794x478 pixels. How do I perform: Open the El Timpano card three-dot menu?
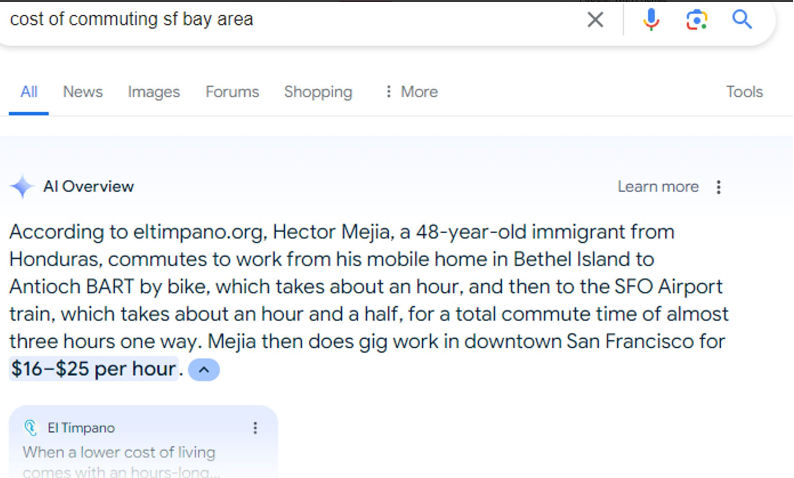click(x=255, y=428)
